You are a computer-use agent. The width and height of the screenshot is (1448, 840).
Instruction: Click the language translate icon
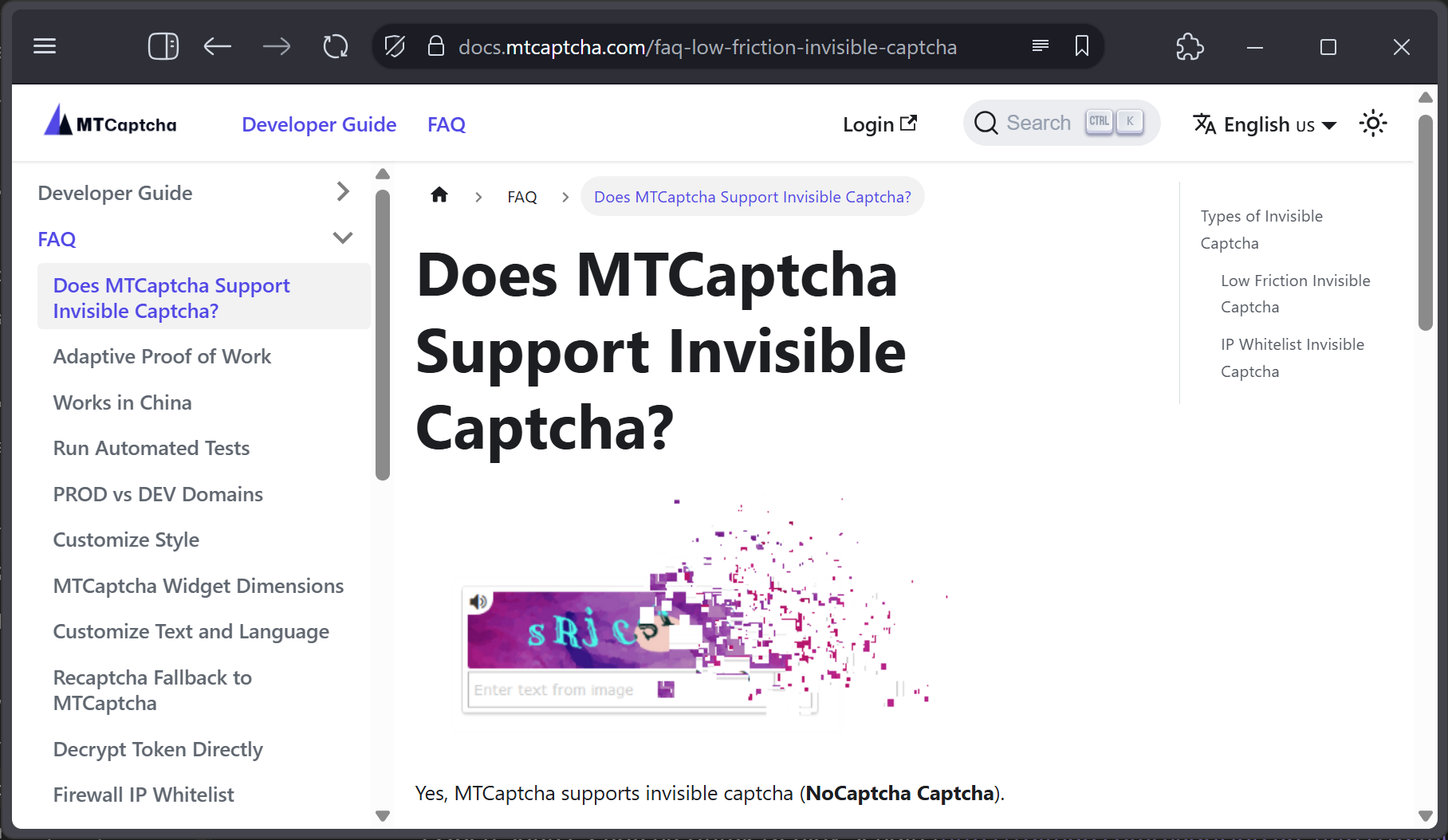click(x=1205, y=124)
